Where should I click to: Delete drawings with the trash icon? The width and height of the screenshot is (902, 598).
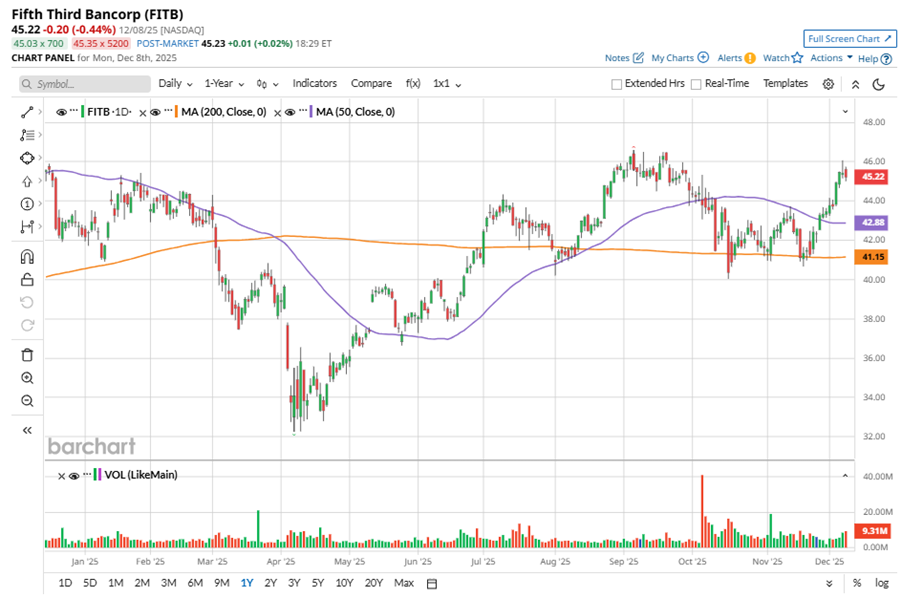[27, 355]
